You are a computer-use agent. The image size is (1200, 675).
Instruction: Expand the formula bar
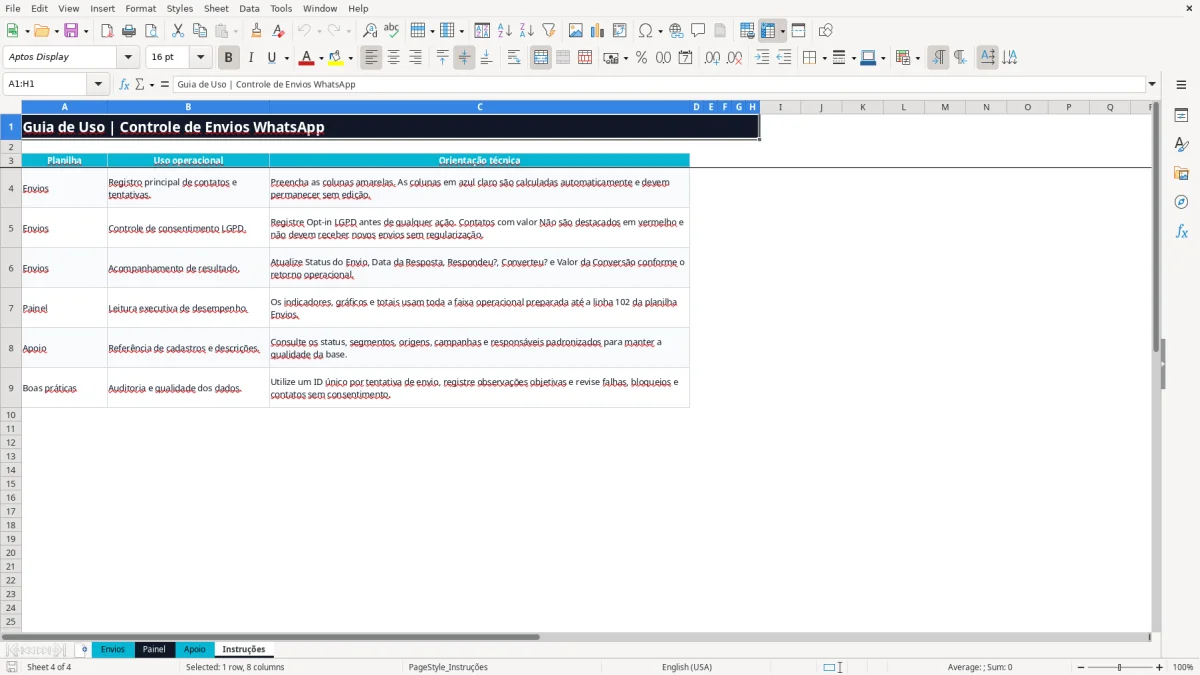(x=1152, y=84)
